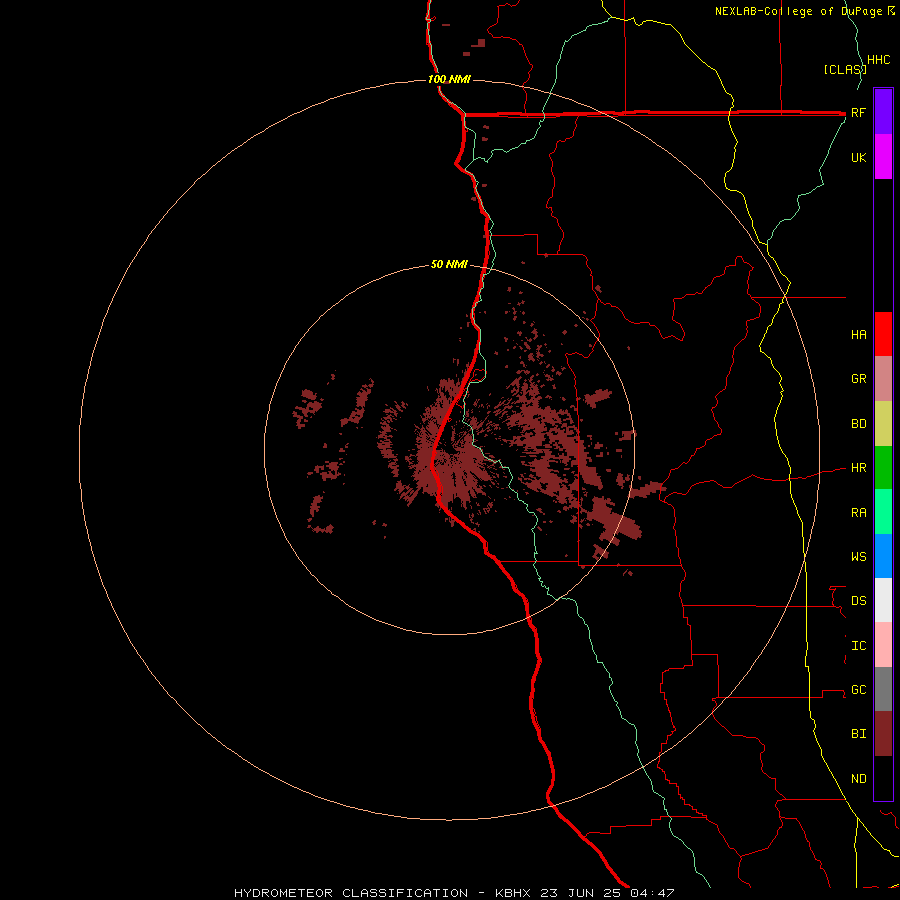Click the RF legend label
The image size is (900, 900).
pyautogui.click(x=859, y=112)
